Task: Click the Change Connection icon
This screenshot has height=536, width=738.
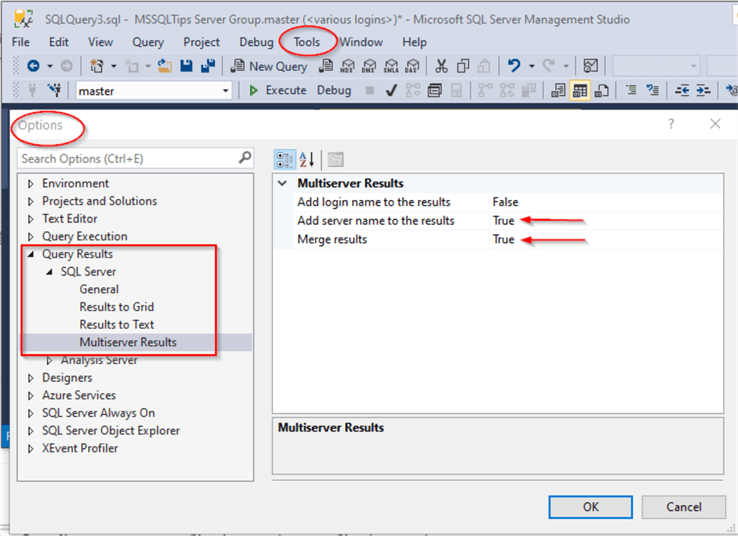Action: coord(55,90)
